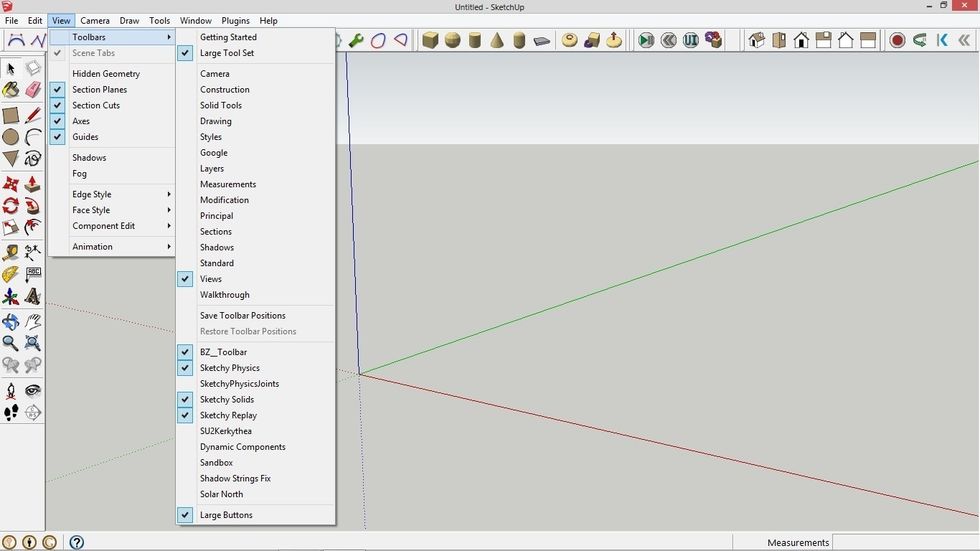980x551 pixels.
Task: Open the Window menu
Action: pos(196,21)
